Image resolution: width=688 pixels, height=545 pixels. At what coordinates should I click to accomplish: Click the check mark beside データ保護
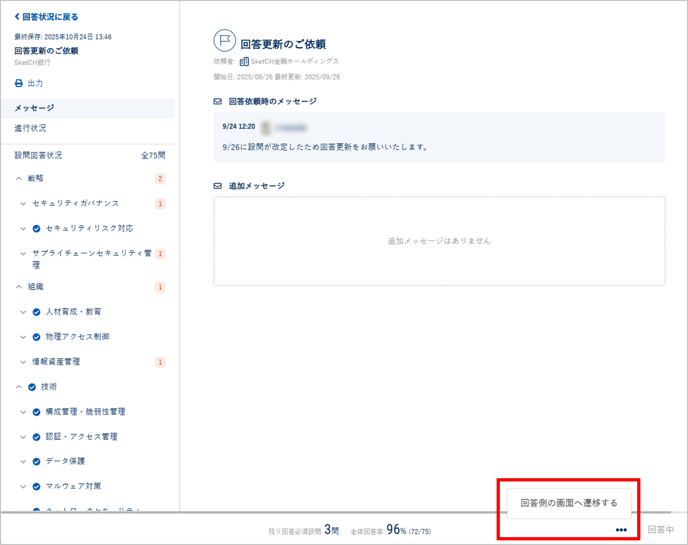click(37, 462)
